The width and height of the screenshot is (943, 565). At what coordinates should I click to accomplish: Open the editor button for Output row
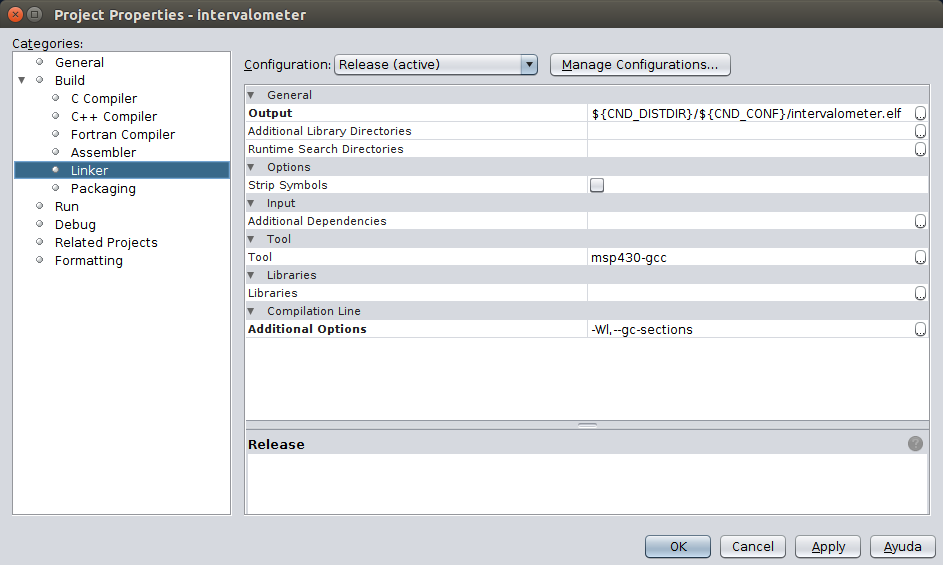pyautogui.click(x=920, y=114)
